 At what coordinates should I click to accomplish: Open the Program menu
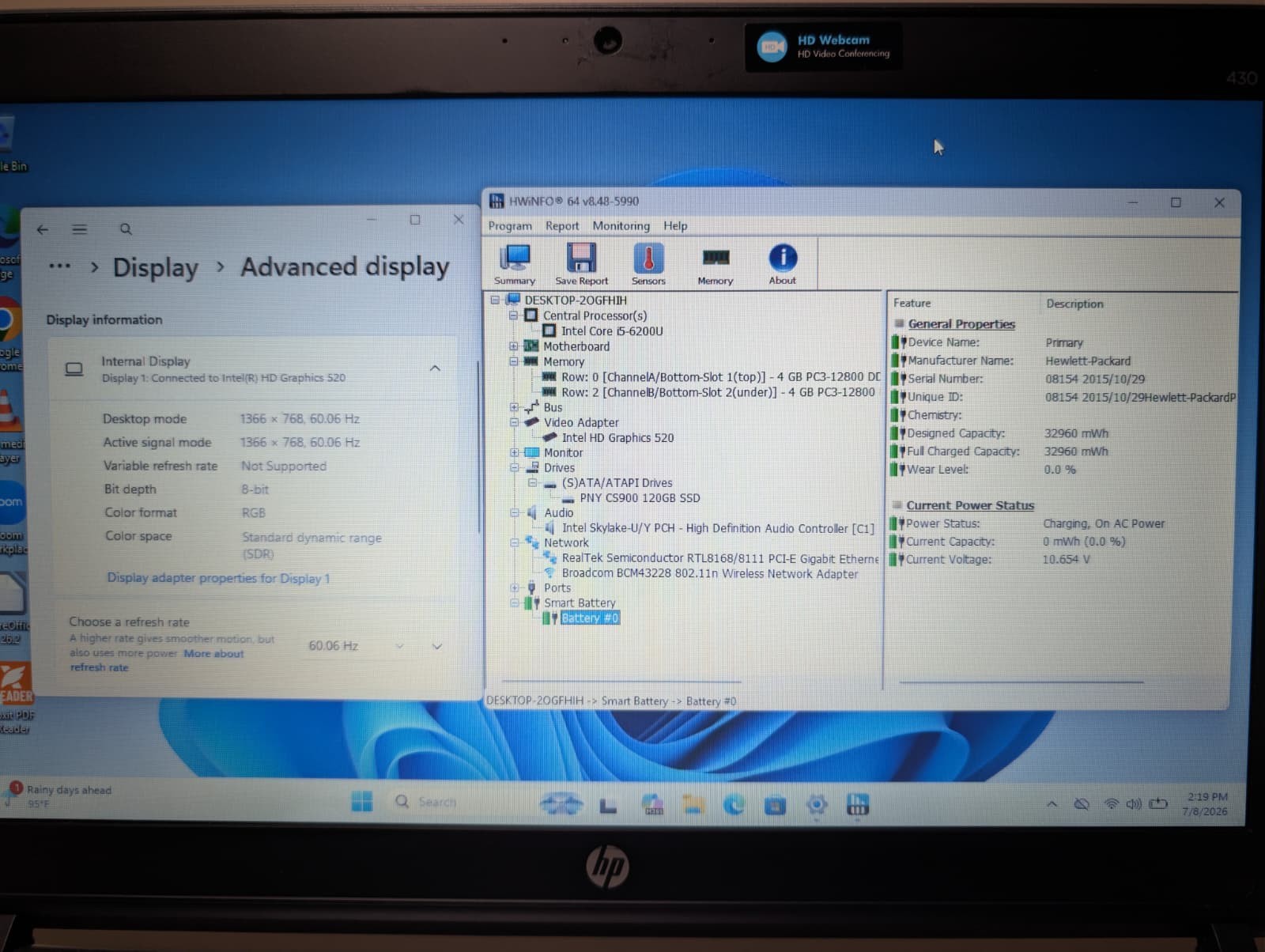coord(510,225)
